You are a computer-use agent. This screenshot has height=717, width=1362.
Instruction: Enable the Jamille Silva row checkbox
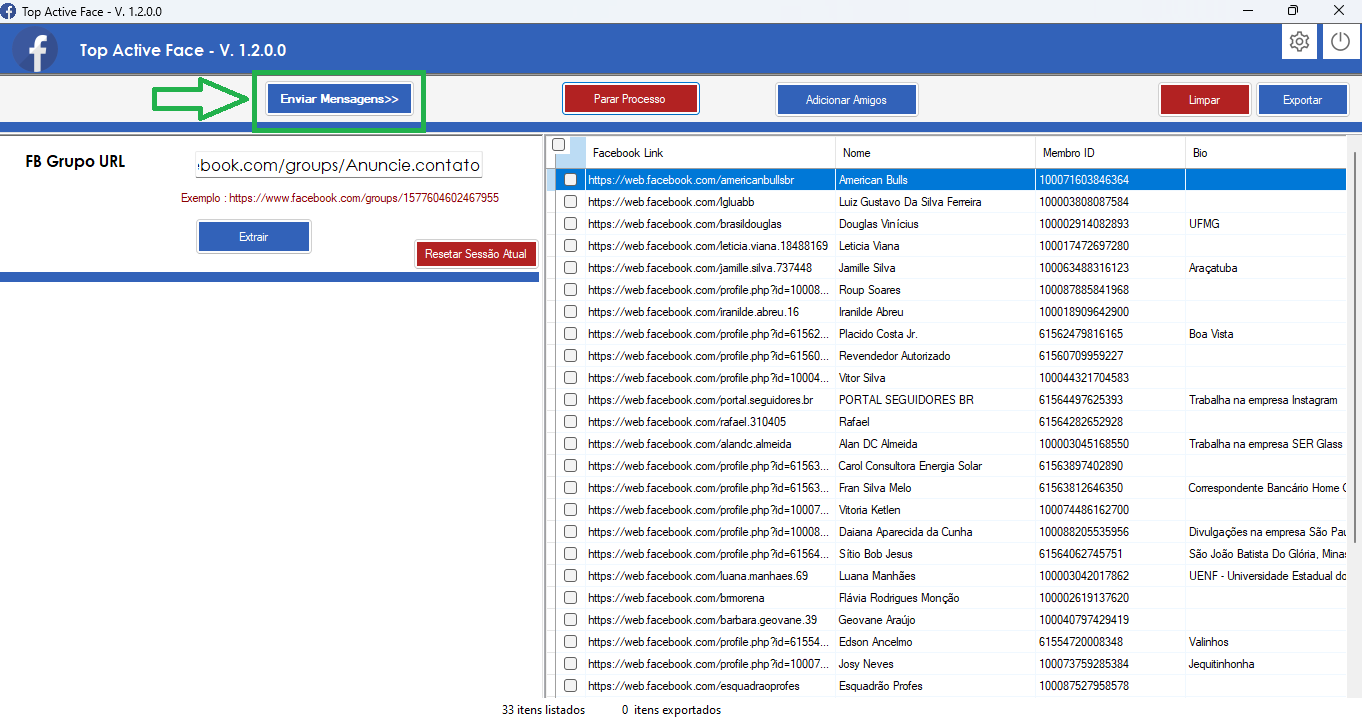pyautogui.click(x=570, y=268)
